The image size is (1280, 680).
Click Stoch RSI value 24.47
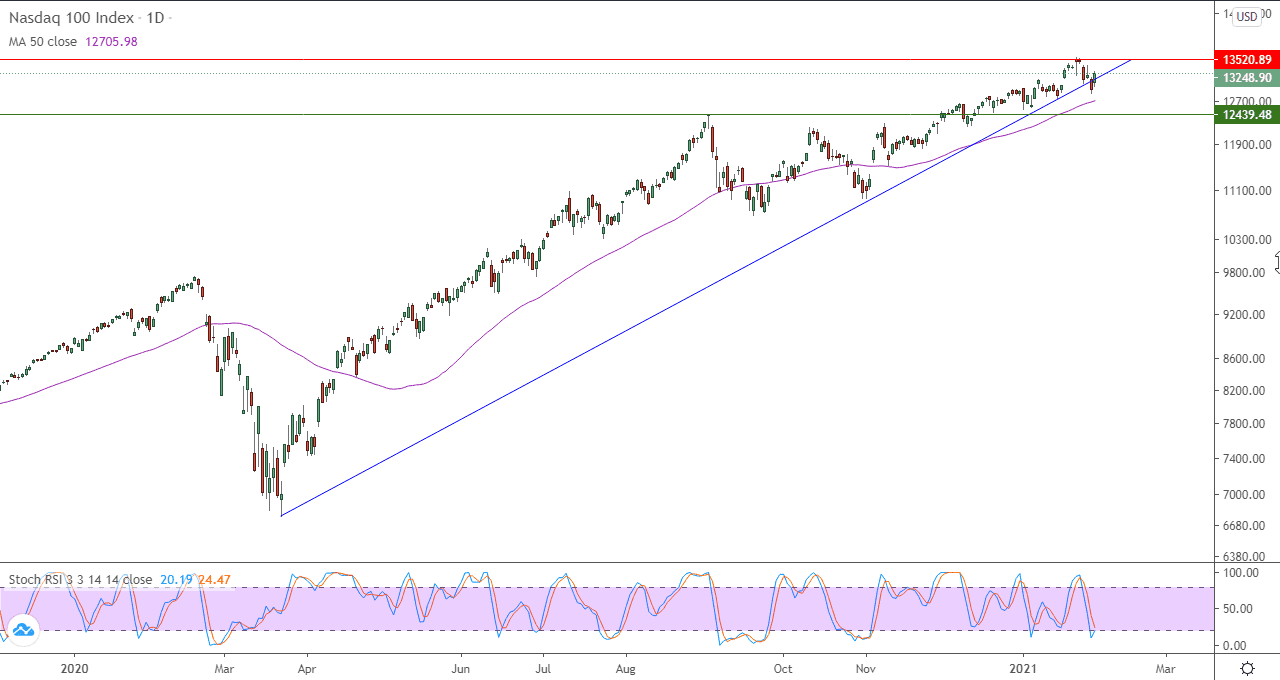[214, 579]
